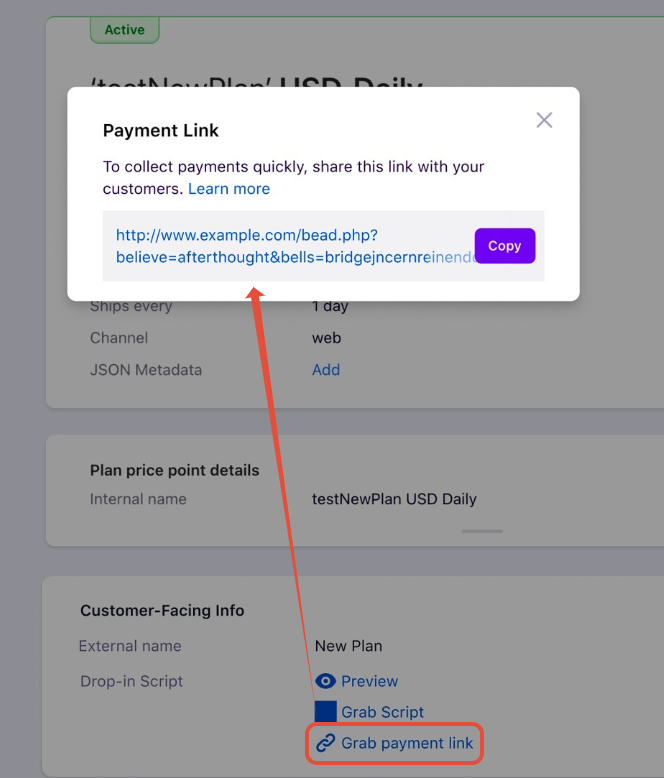Screen dimensions: 664x778
Task: Click the New Plan external name value
Action: (348, 646)
